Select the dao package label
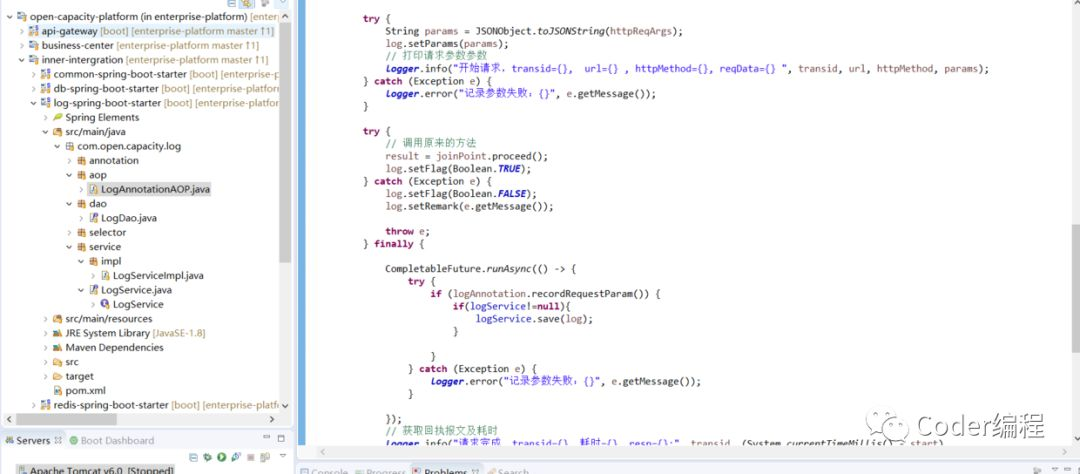Viewport: 1080px width, 474px height. point(98,204)
